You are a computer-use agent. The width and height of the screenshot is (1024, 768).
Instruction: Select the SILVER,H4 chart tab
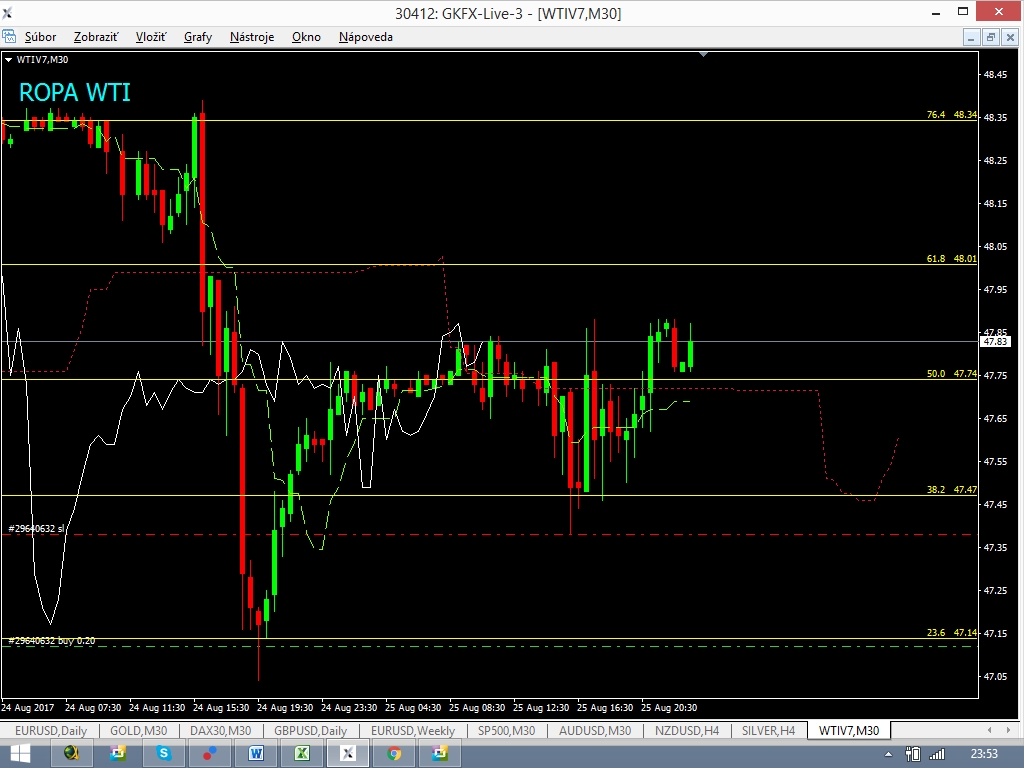pyautogui.click(x=768, y=731)
